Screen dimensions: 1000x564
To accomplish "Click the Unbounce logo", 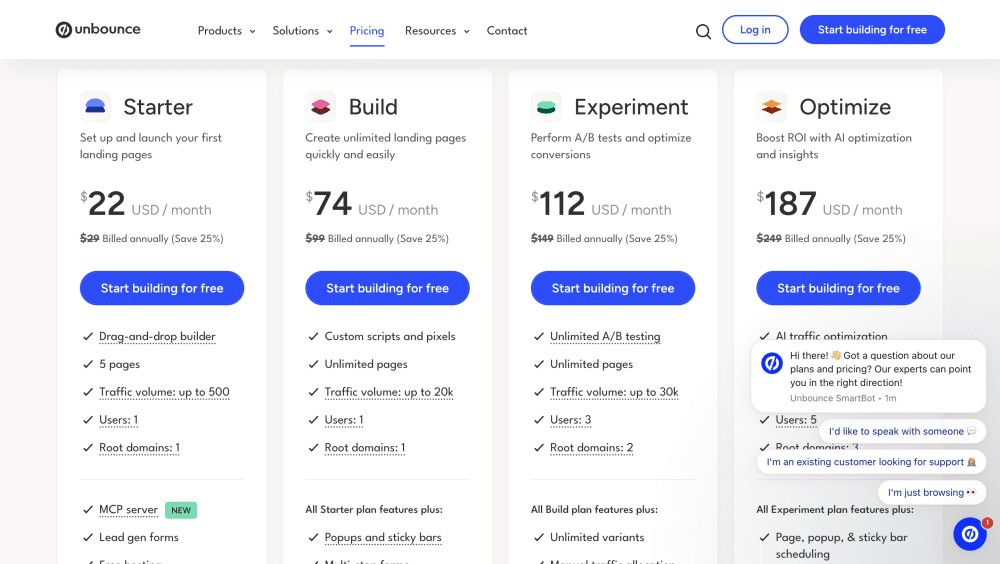I will click(98, 29).
